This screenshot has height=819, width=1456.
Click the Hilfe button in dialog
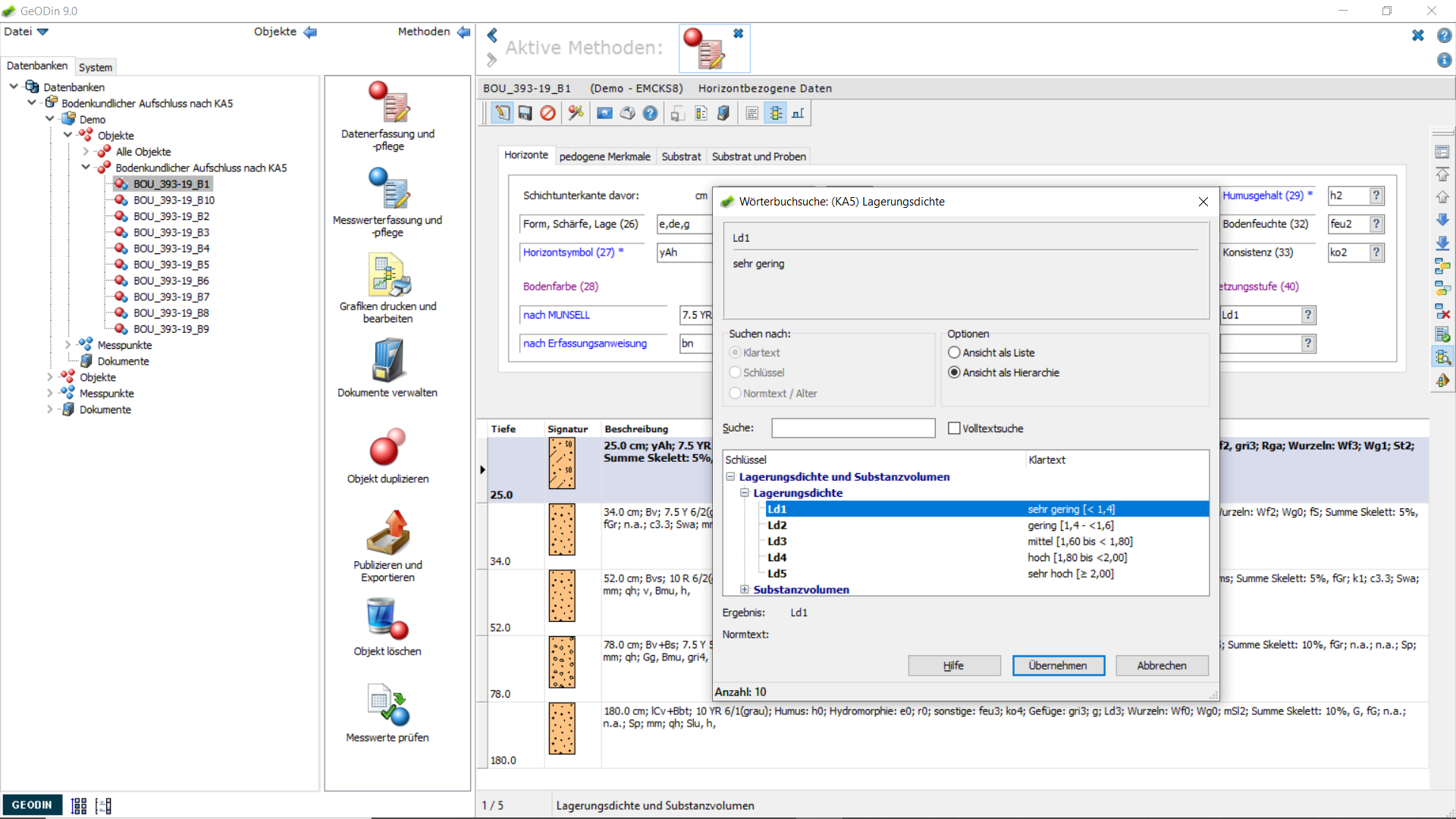pyautogui.click(x=954, y=665)
